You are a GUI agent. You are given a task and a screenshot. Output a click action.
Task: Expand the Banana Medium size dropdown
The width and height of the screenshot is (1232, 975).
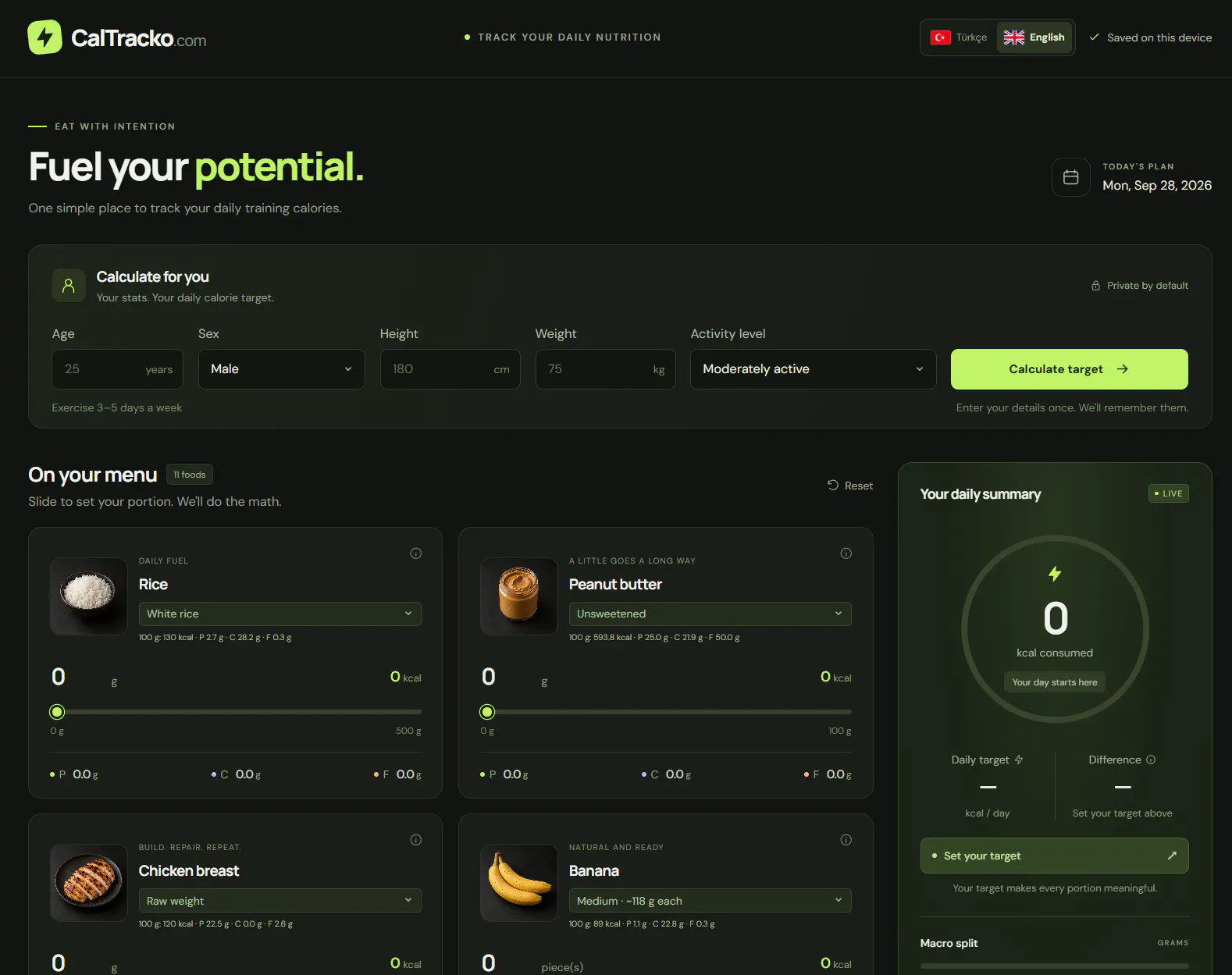click(x=710, y=900)
